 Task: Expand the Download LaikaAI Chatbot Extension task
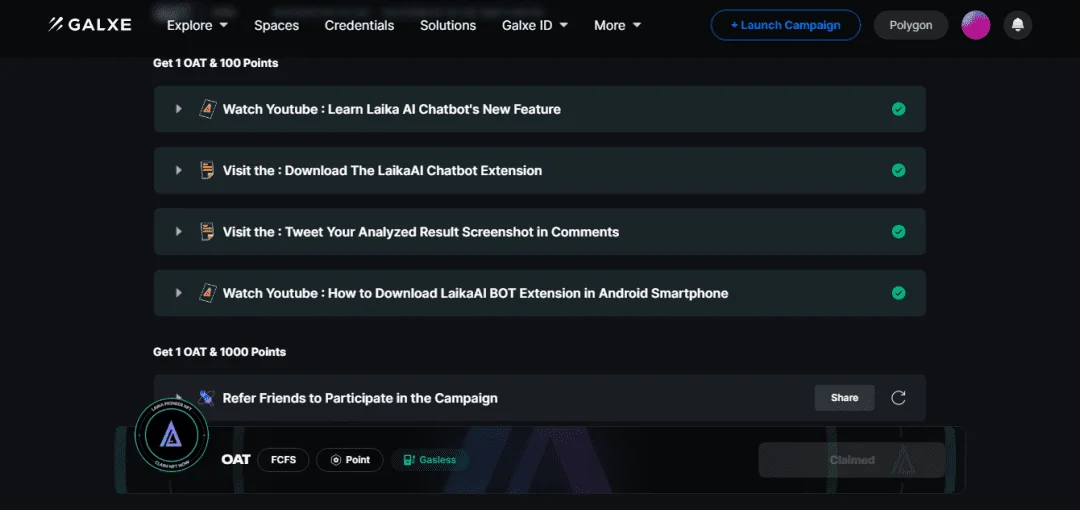coord(178,170)
